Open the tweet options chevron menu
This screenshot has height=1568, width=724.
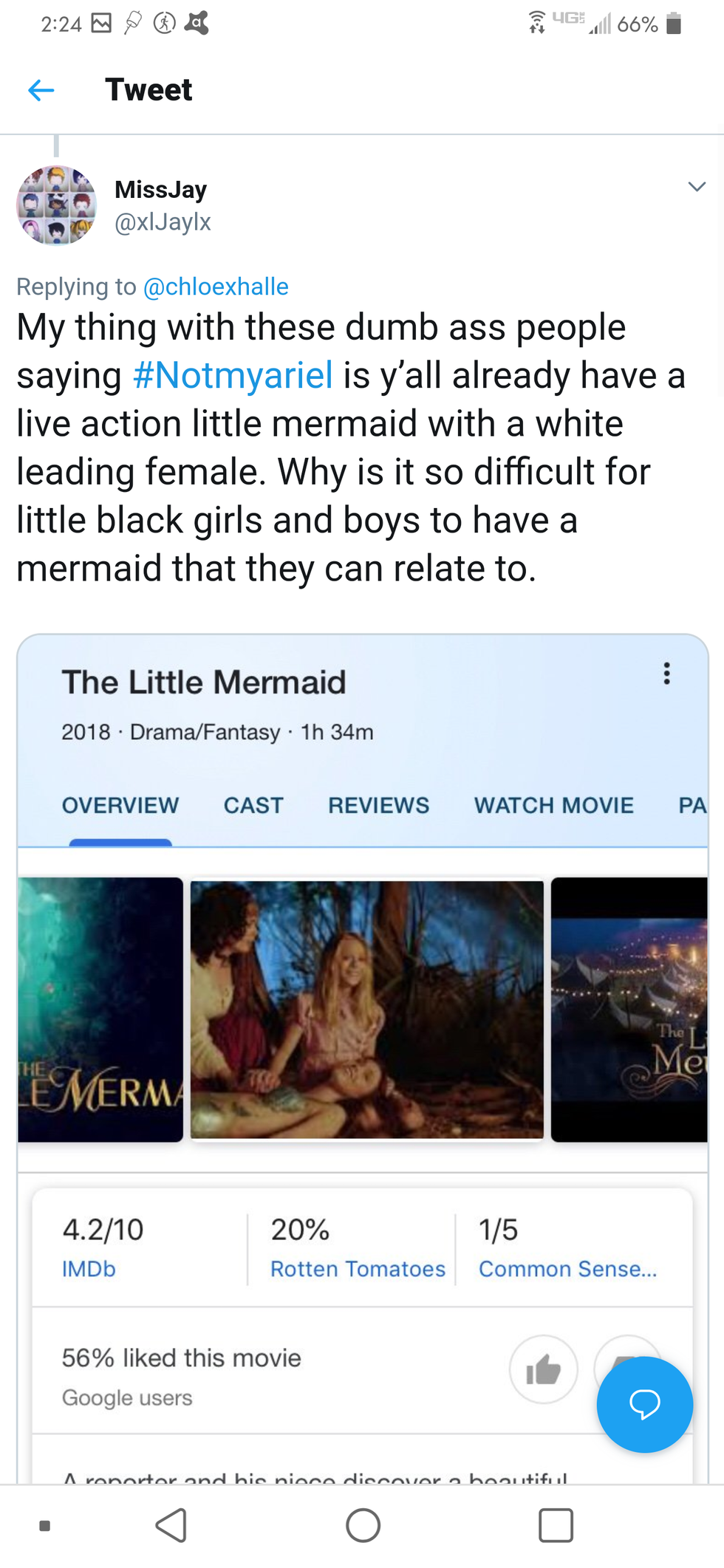pyautogui.click(x=697, y=186)
